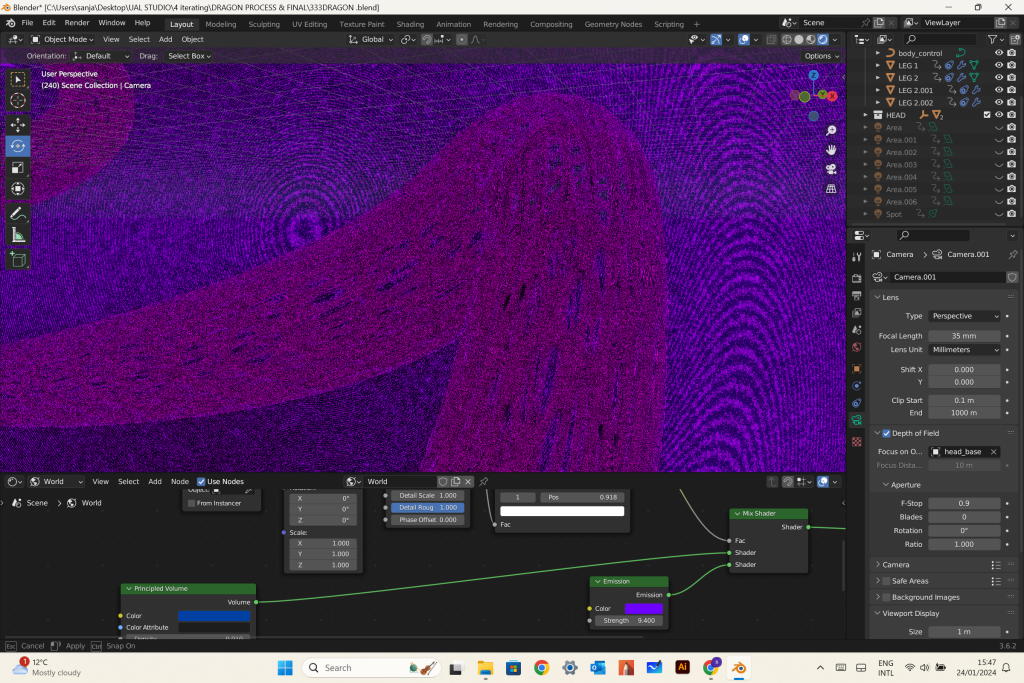The image size is (1024, 683).
Task: Open the World properties tab icon
Action: coord(857,347)
